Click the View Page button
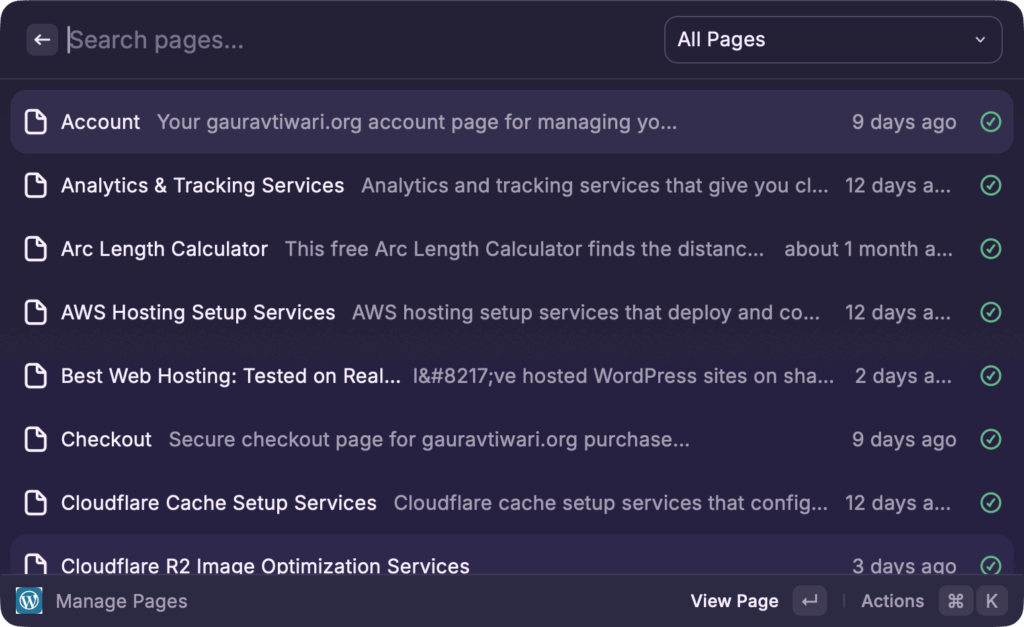1024x627 pixels. [x=734, y=600]
